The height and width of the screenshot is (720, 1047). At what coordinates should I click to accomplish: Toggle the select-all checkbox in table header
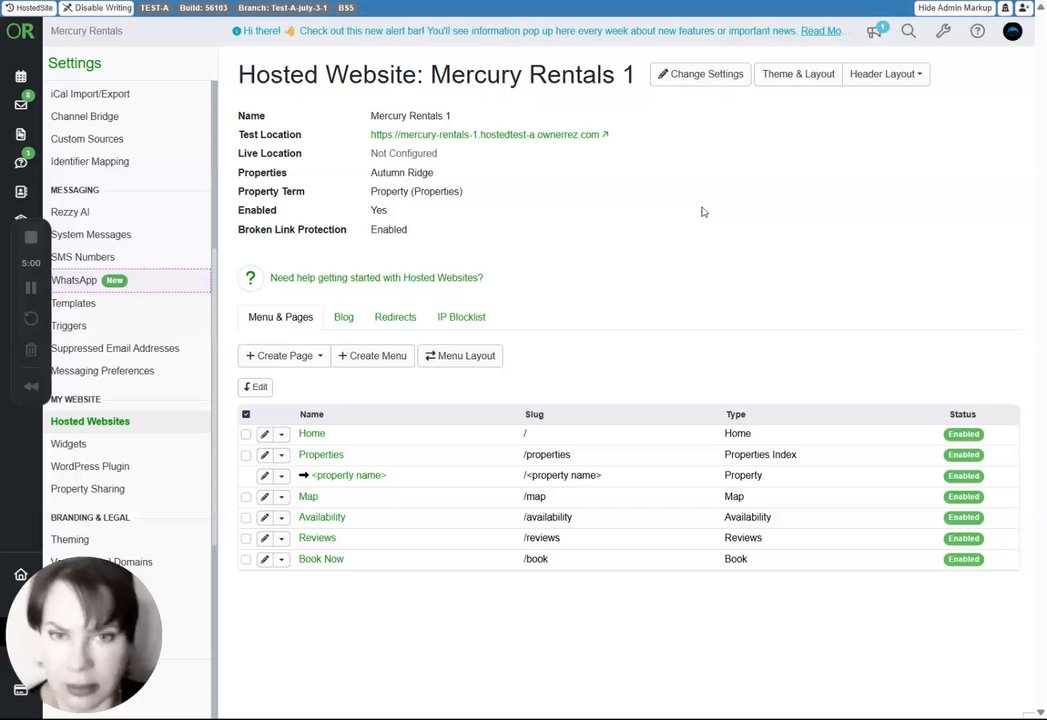pyautogui.click(x=246, y=414)
